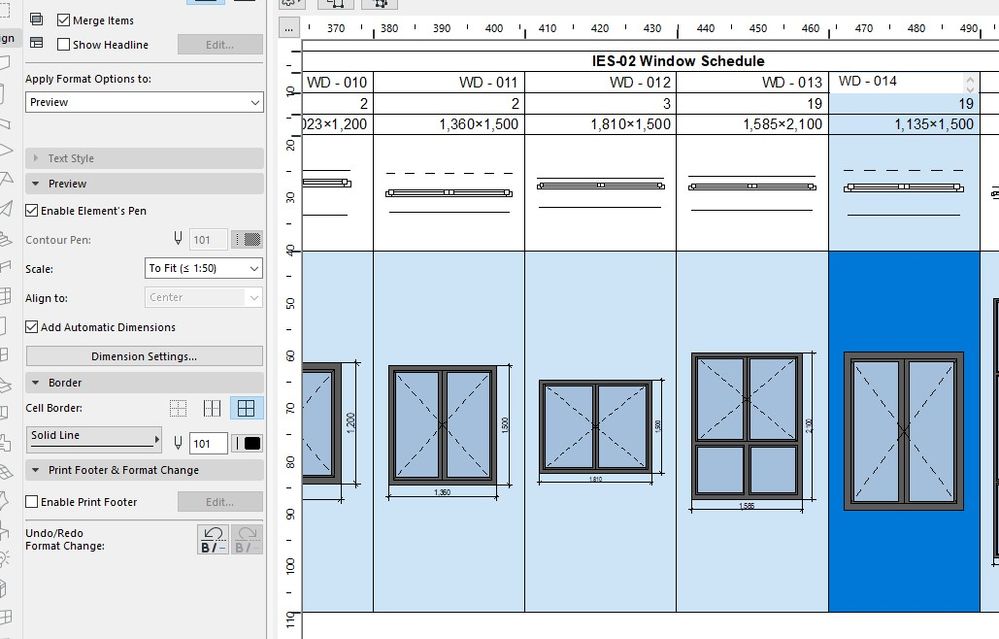
Task: Click the Dimension Settings button
Action: pyautogui.click(x=144, y=355)
